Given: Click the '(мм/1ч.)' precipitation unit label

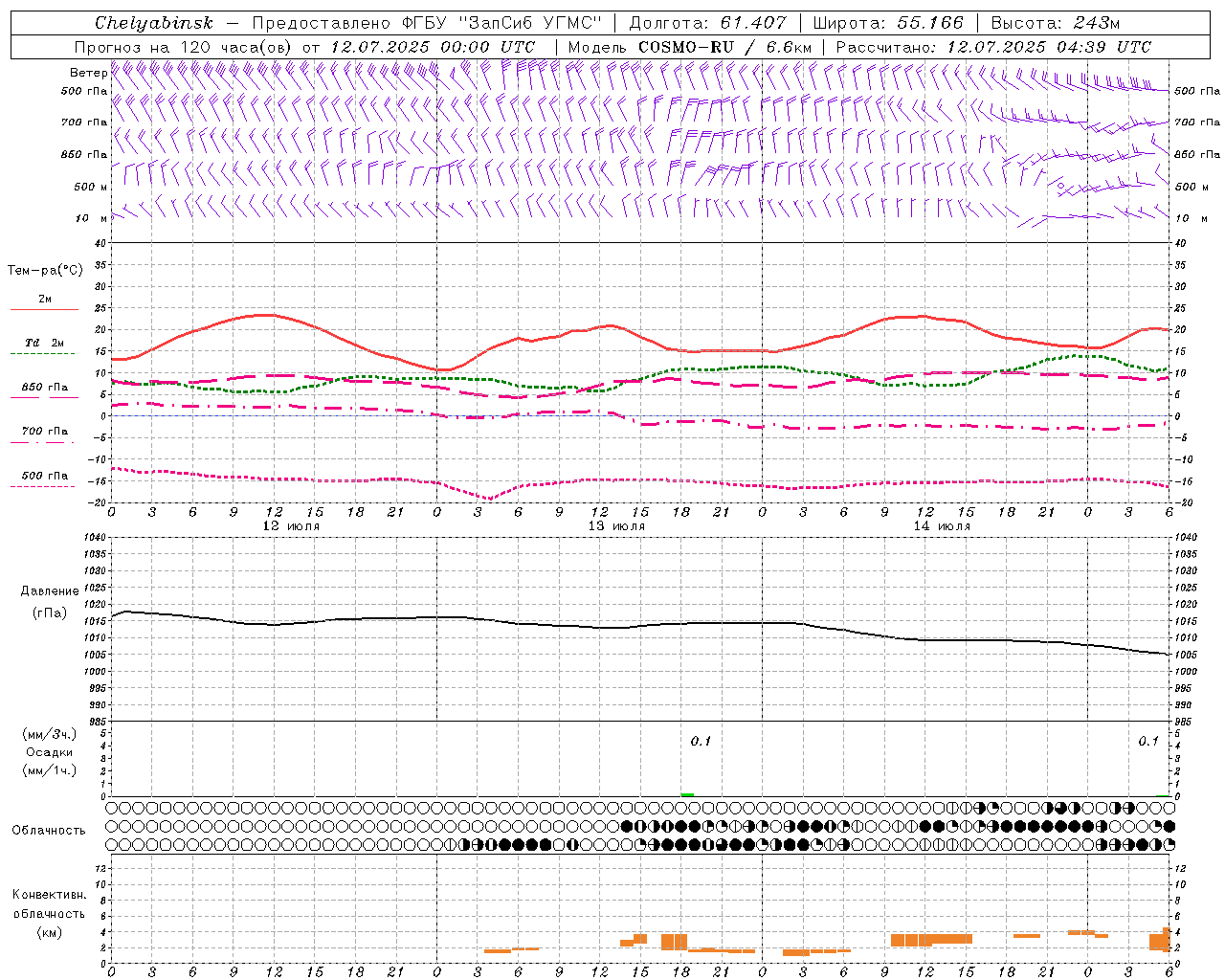Looking at the screenshot, I should pos(49,770).
